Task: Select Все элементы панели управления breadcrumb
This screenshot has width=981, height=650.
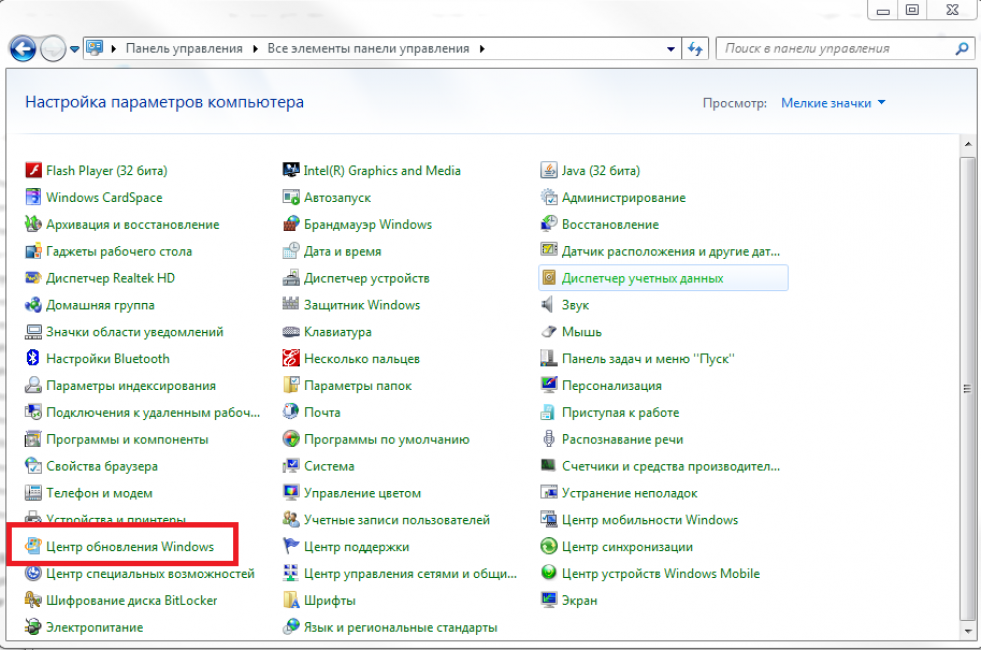Action: [369, 49]
